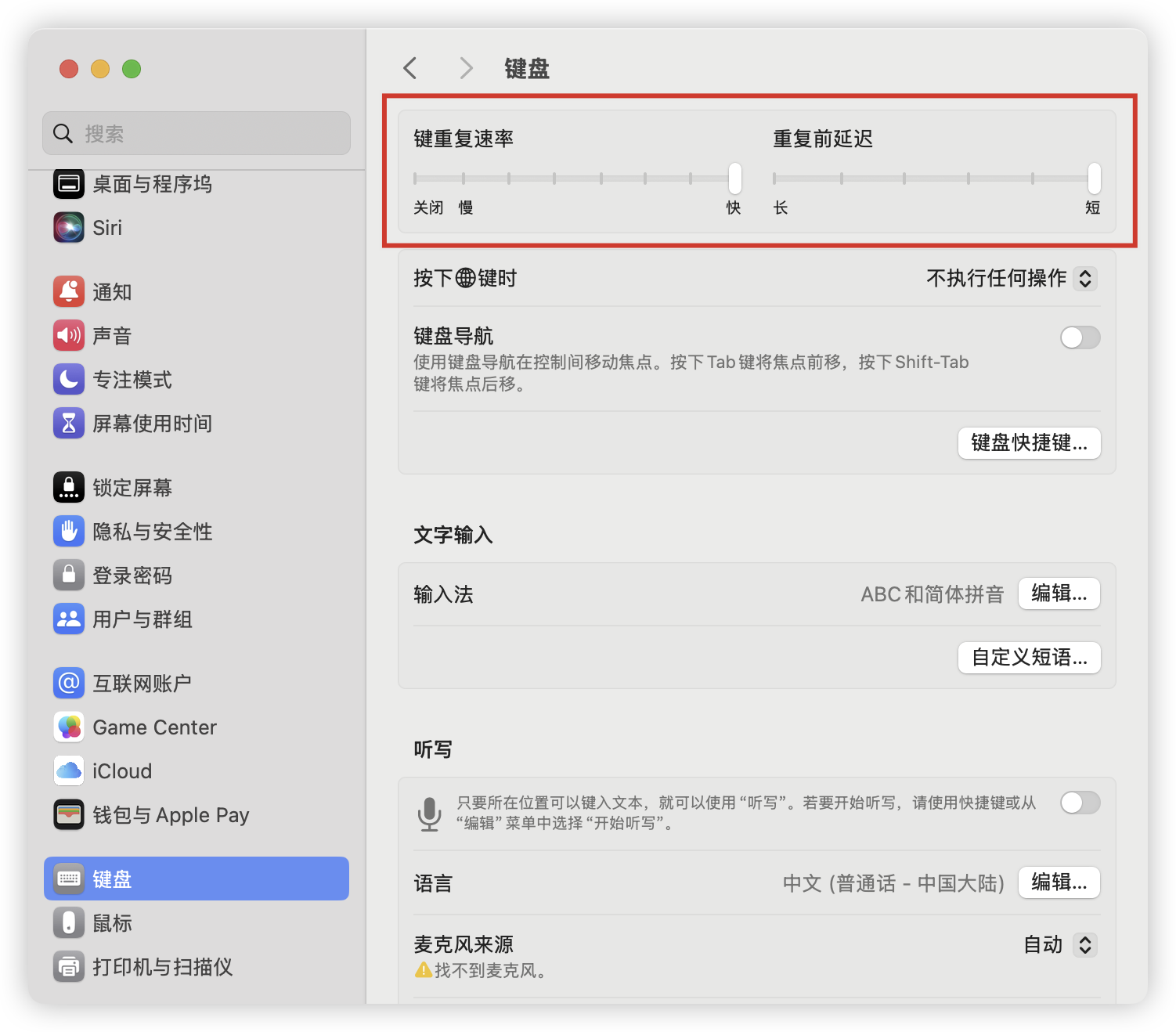Image resolution: width=1176 pixels, height=1032 pixels.
Task: Select the iCloud cloud icon
Action: pyautogui.click(x=69, y=771)
